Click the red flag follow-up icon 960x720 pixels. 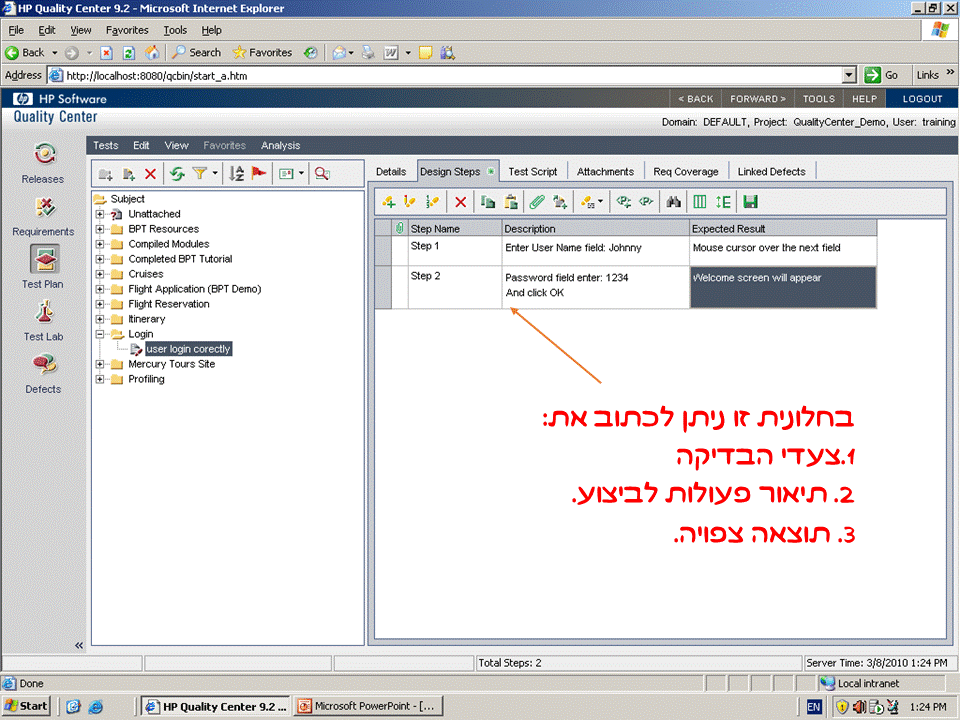(259, 173)
